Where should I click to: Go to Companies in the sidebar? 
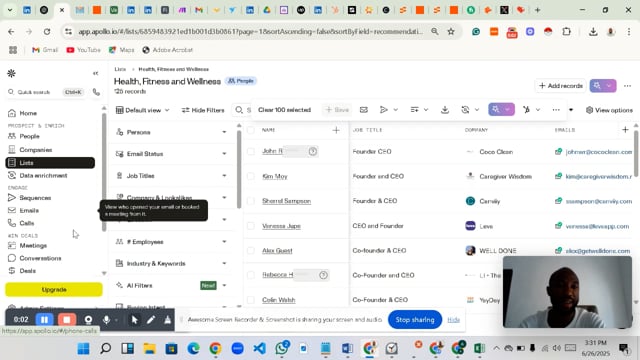pyautogui.click(x=36, y=150)
